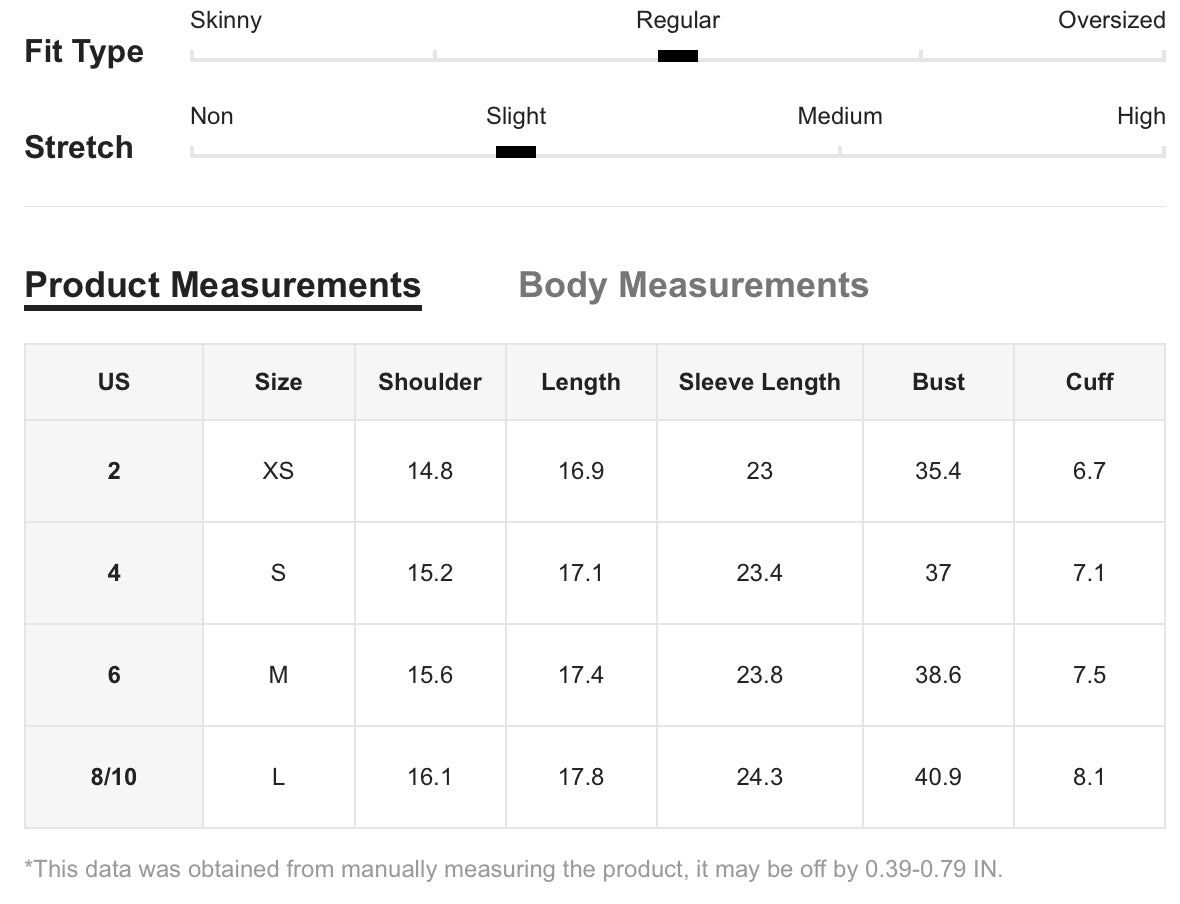Viewport: 1180px width, 904px height.
Task: Click the Skinny fit label
Action: click(x=226, y=20)
